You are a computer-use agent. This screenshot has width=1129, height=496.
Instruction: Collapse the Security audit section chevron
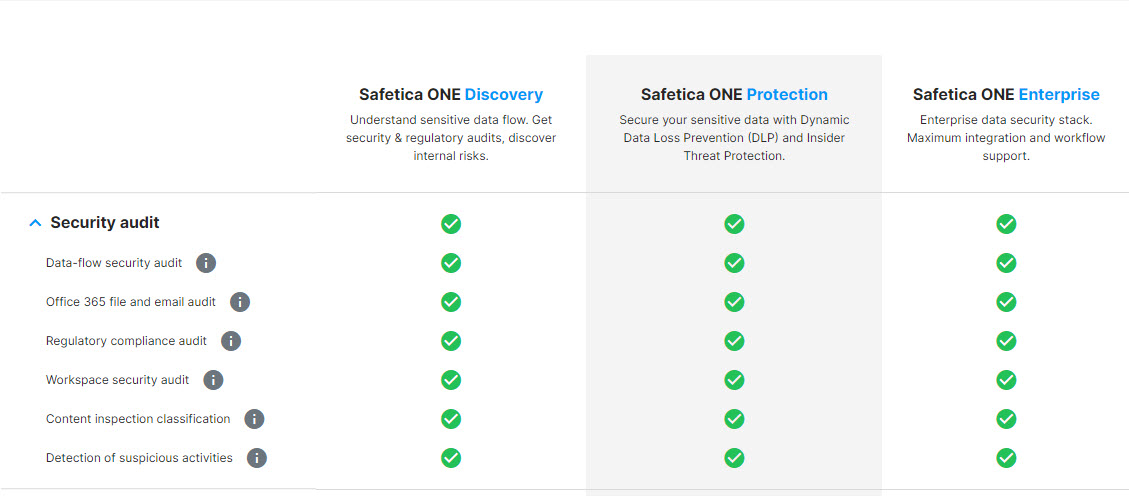pos(35,223)
